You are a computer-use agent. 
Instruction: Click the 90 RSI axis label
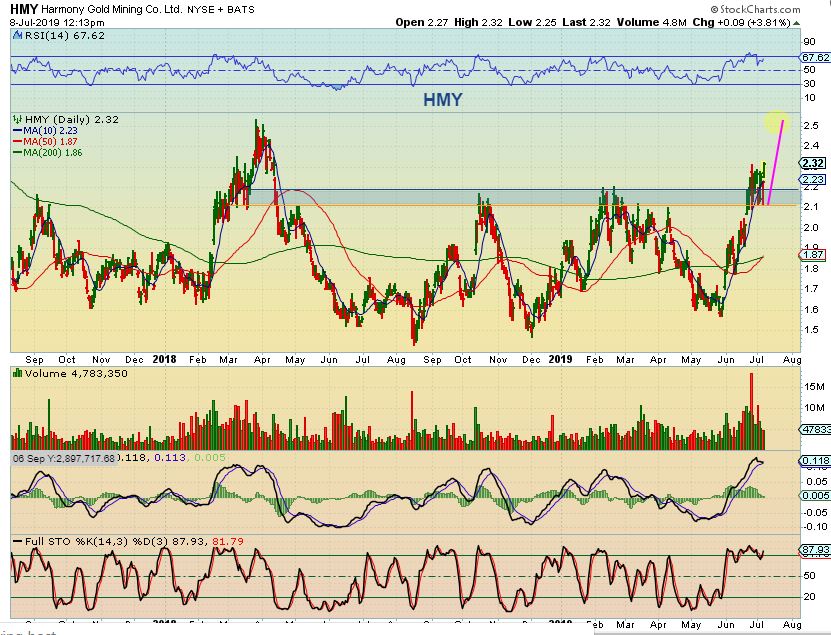809,42
